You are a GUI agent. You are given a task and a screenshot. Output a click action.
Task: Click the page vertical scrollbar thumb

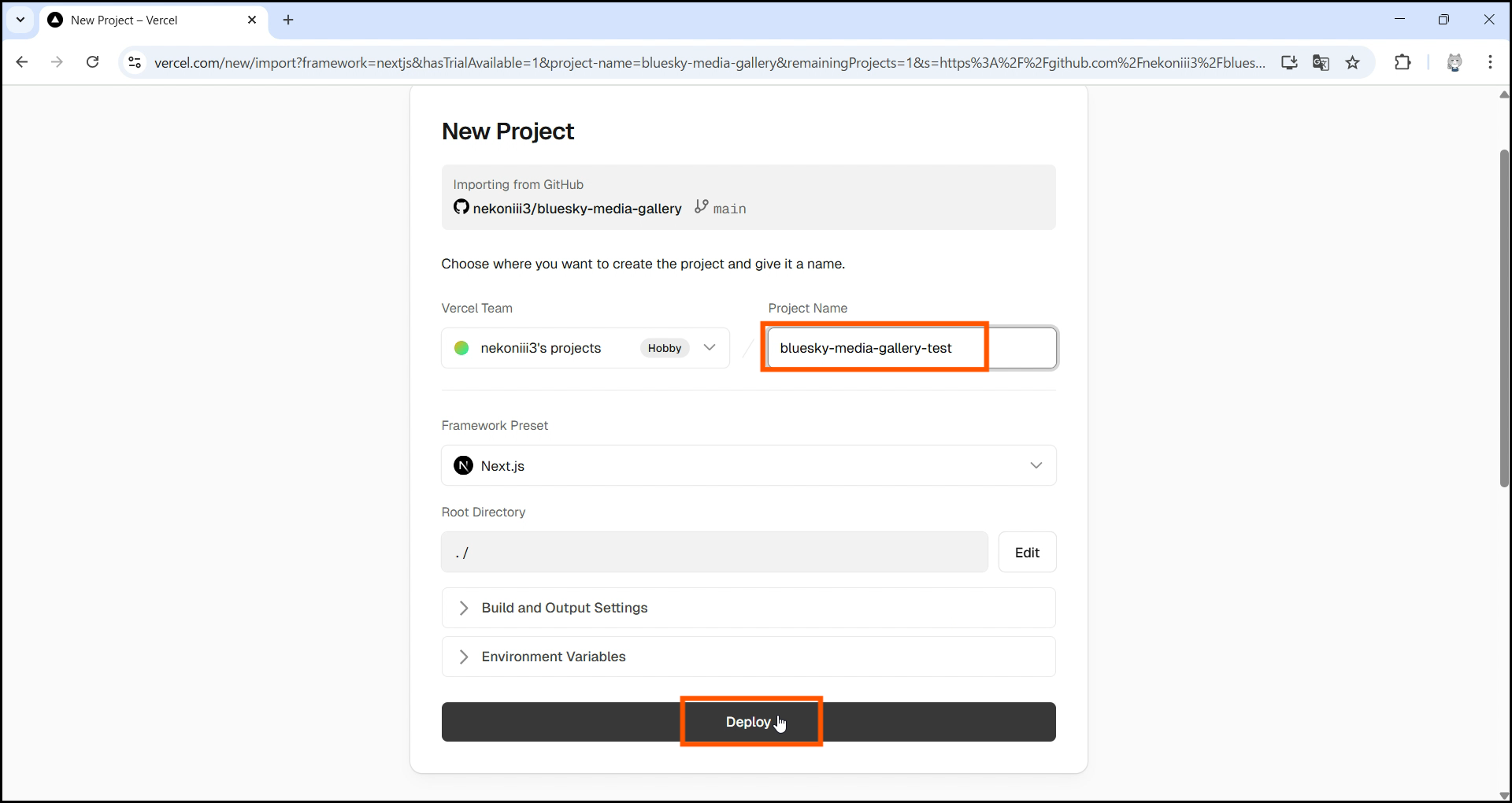[x=1504, y=319]
